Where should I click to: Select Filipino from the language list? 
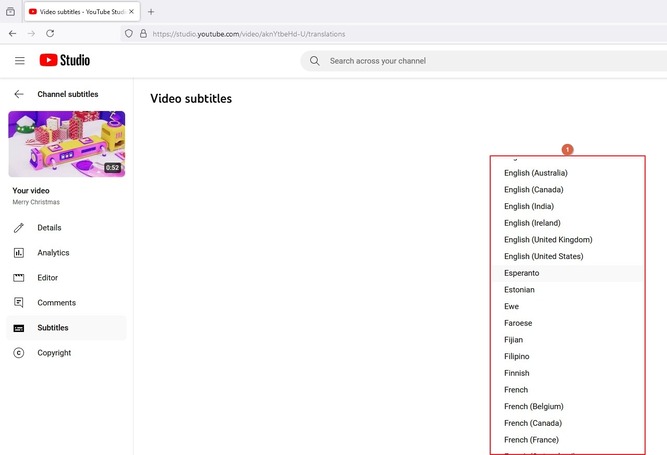[x=568, y=356]
